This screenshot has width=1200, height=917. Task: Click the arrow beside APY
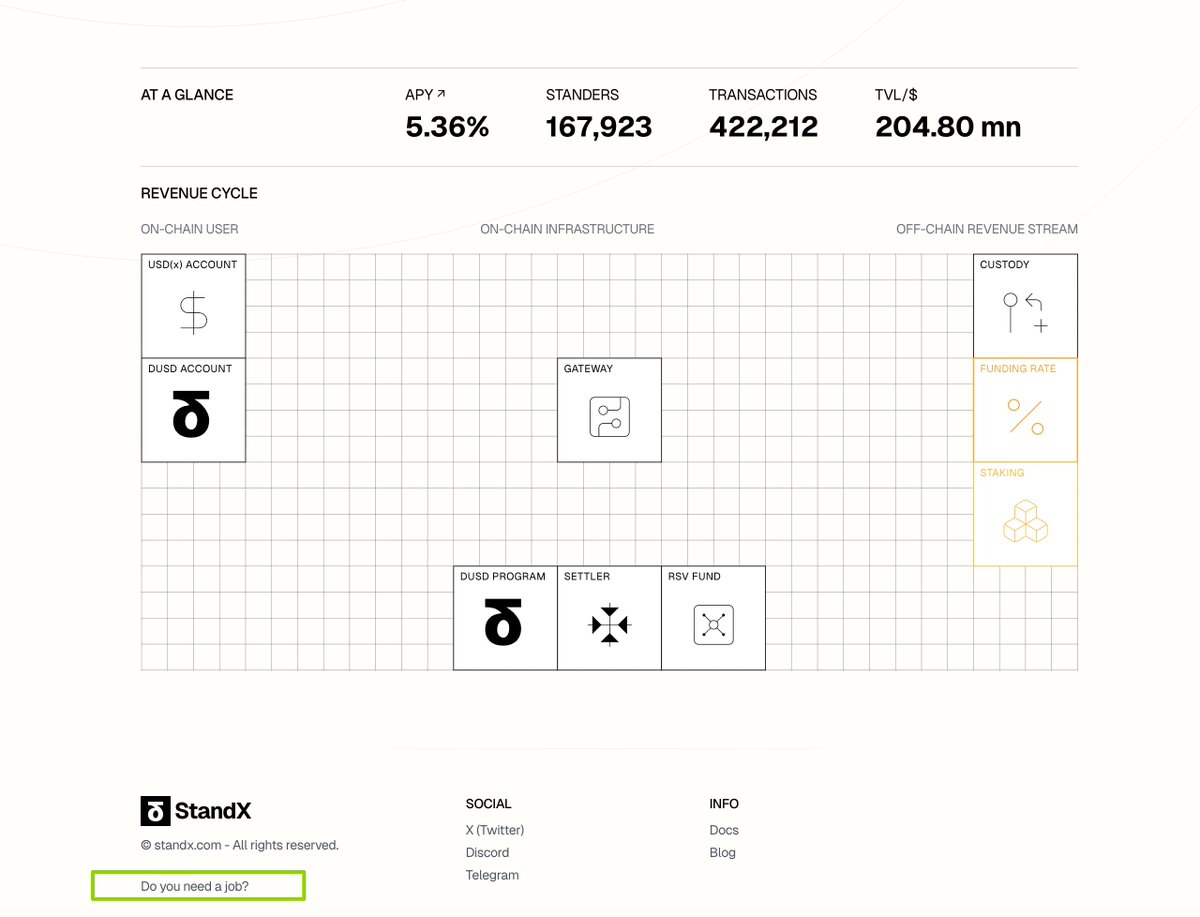(x=441, y=94)
